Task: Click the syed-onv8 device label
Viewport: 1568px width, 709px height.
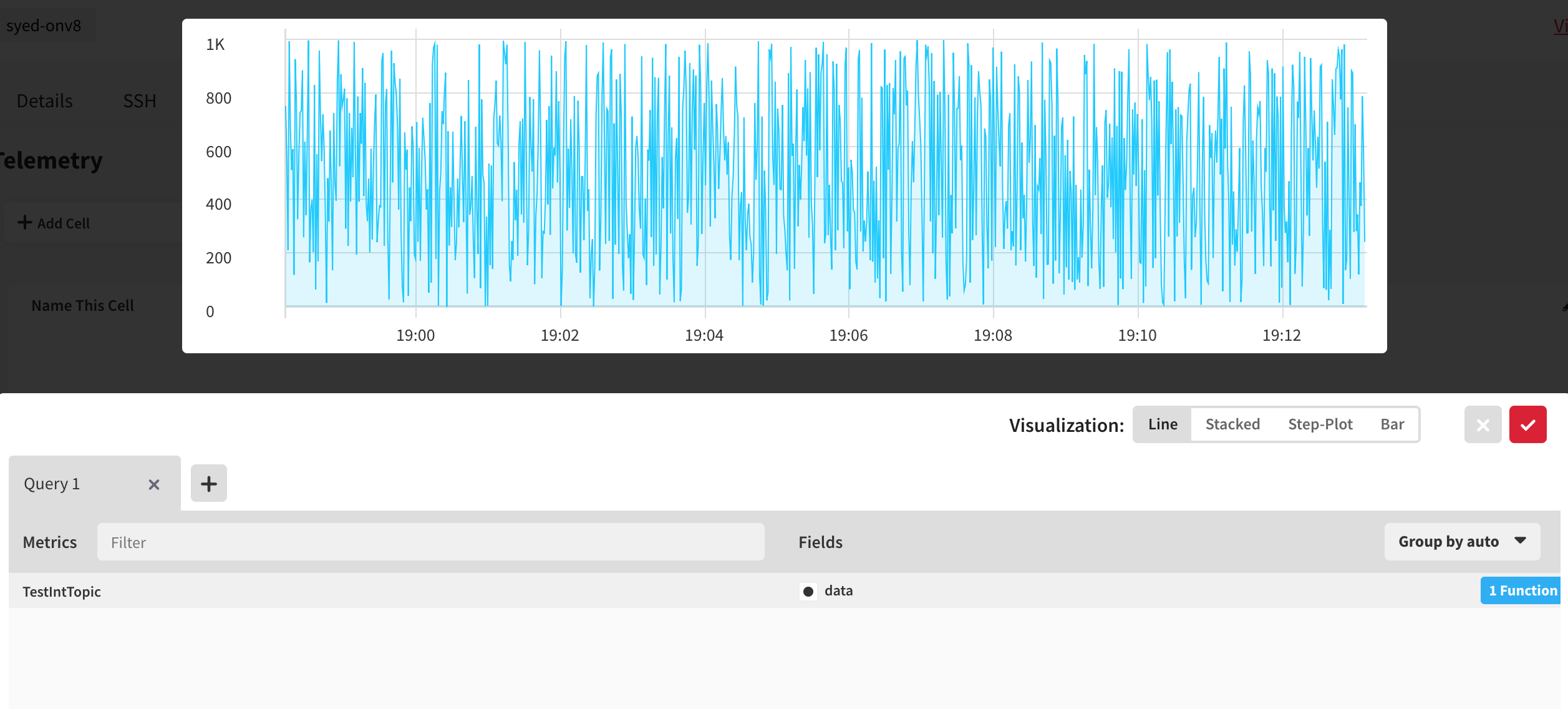Action: [44, 26]
